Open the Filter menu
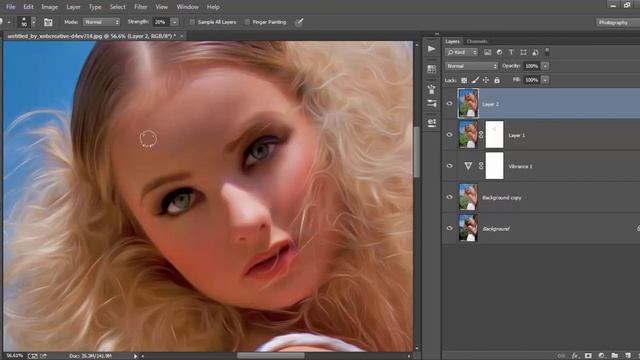Viewport: 640px width, 360px height. [x=140, y=7]
